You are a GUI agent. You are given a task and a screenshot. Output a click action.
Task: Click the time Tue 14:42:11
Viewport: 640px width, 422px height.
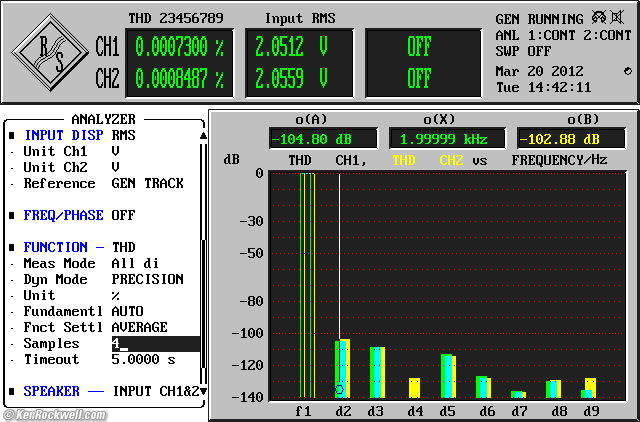click(543, 87)
